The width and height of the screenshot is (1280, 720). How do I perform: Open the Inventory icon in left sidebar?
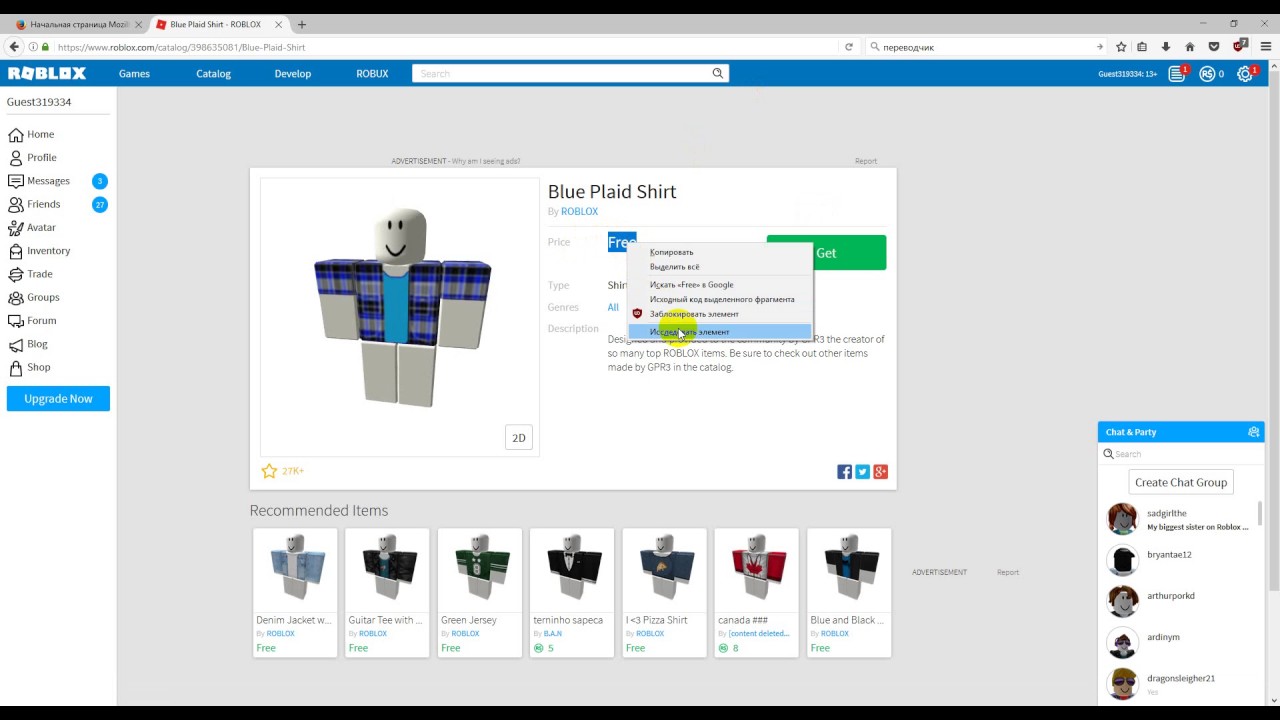coord(15,251)
